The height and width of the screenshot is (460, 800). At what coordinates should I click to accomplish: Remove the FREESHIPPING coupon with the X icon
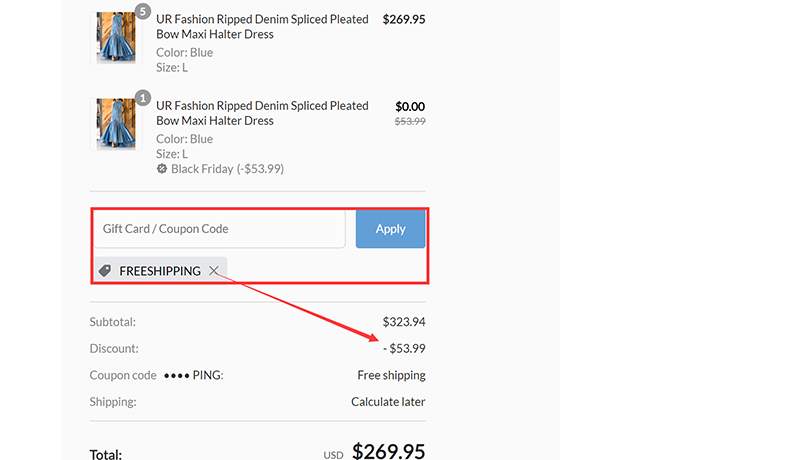214,271
